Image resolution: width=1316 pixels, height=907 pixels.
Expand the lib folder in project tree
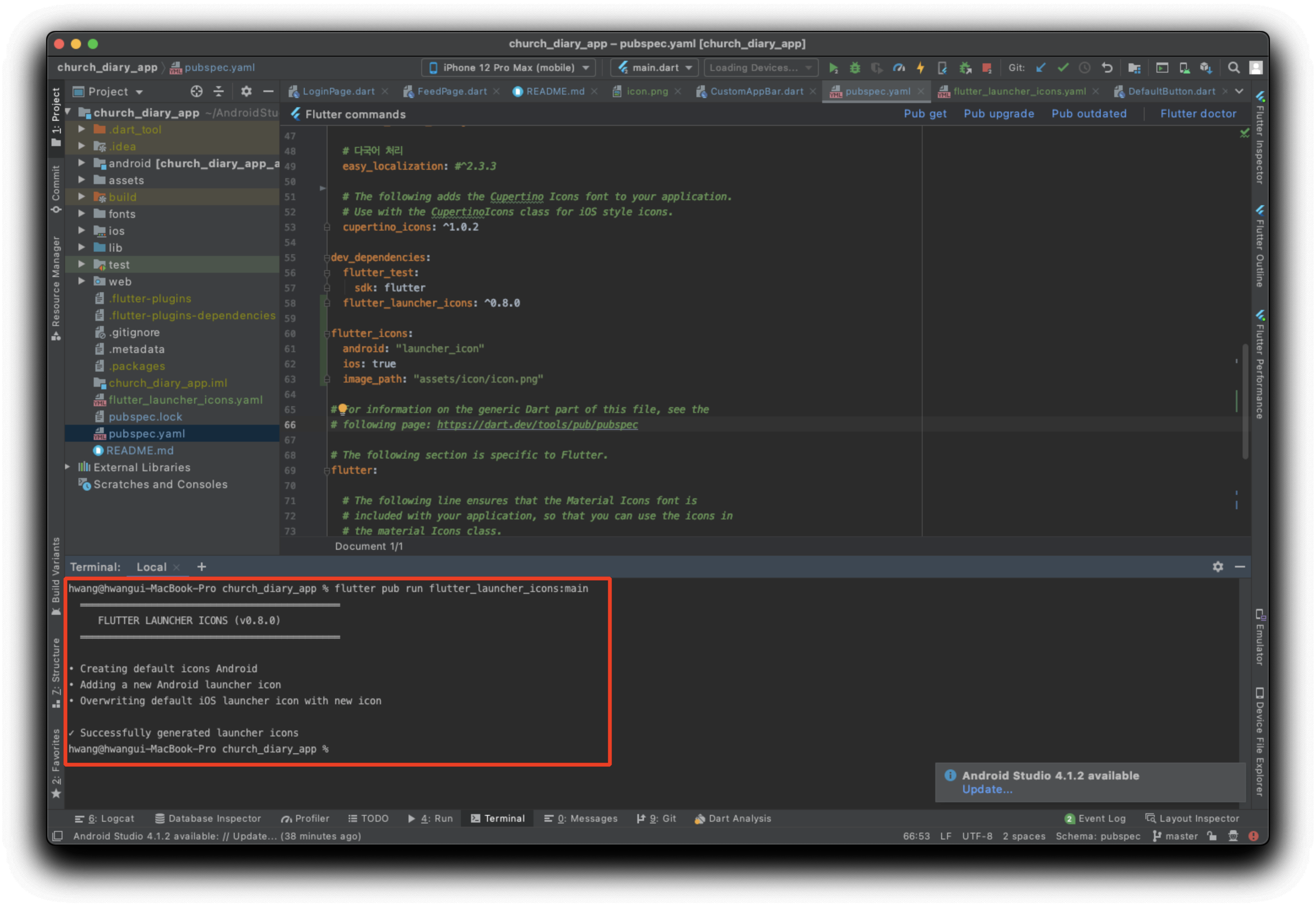pos(82,248)
